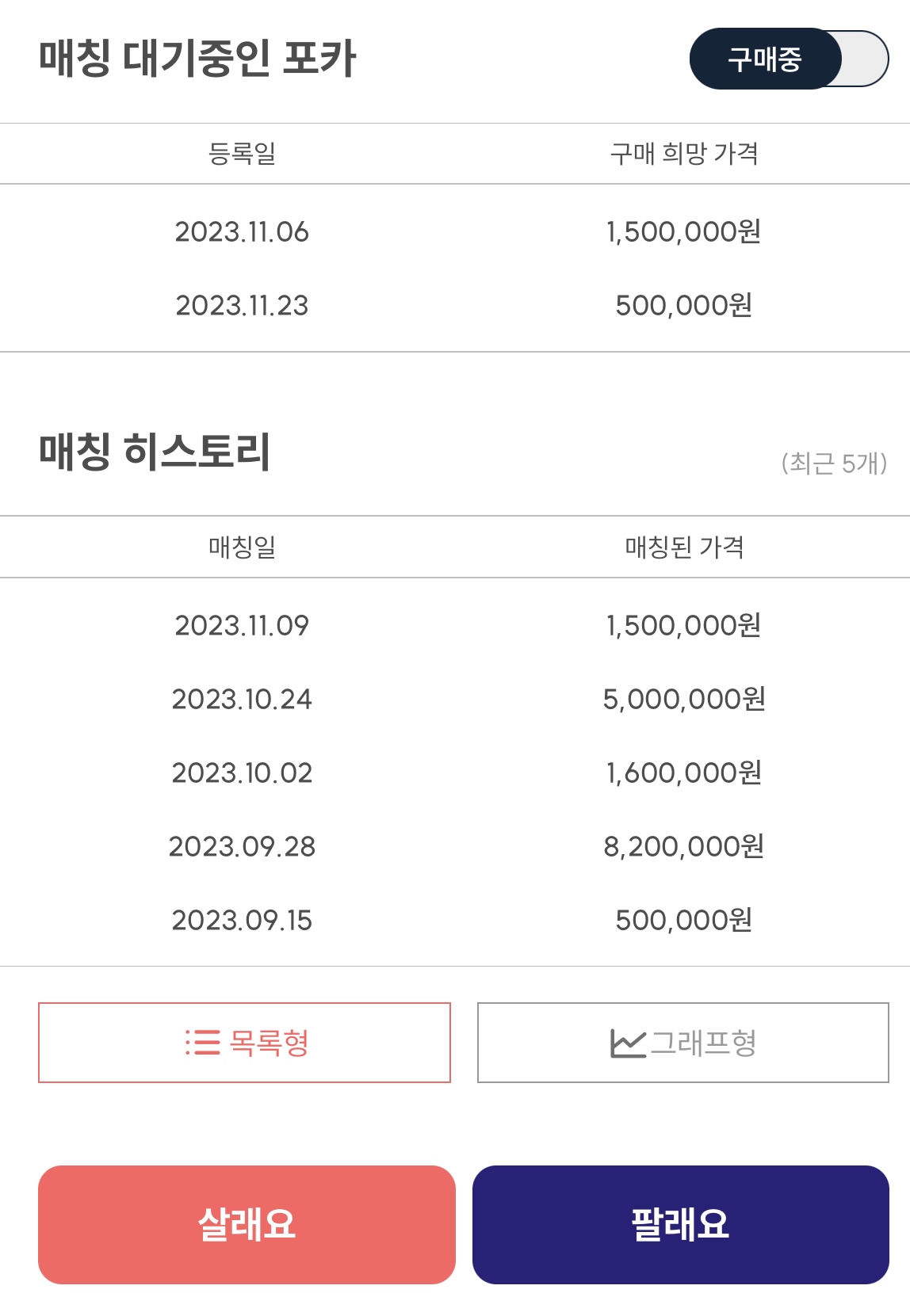Select the 목록형 list view tab
Screen dimensions: 910x1316
(x=244, y=1043)
